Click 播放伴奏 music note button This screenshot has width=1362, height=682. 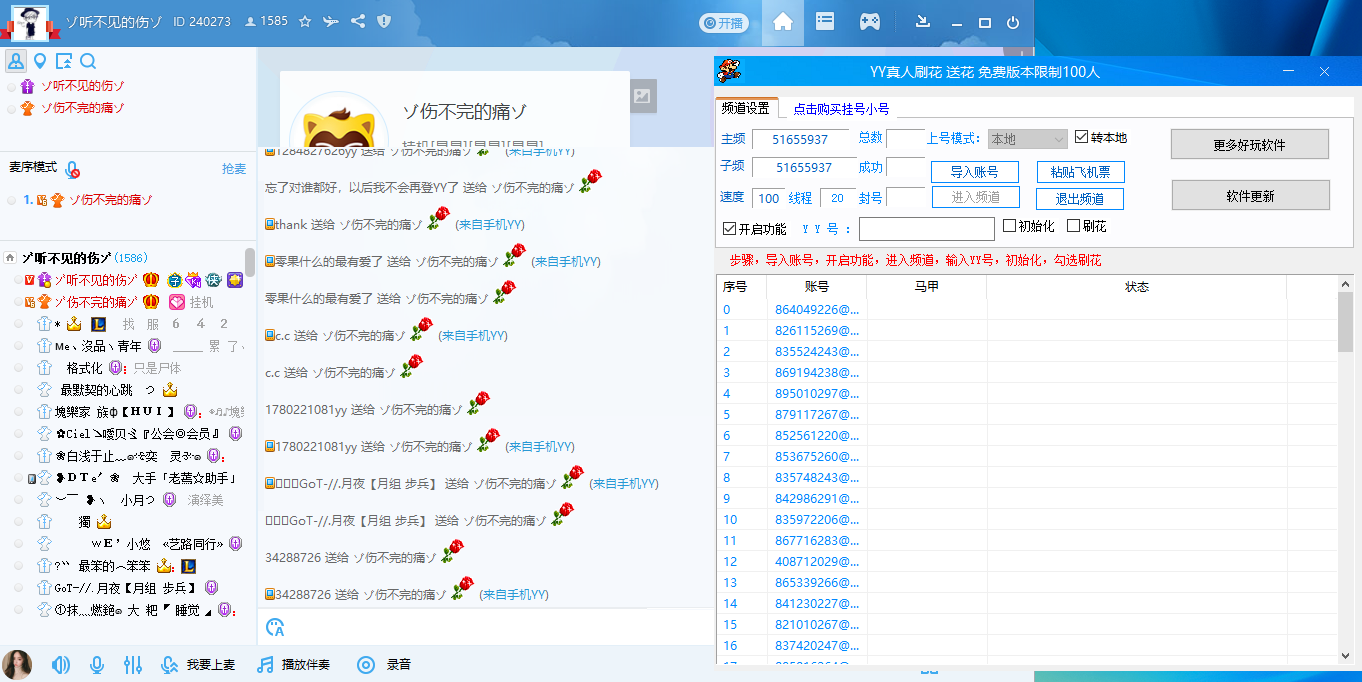[x=293, y=664]
